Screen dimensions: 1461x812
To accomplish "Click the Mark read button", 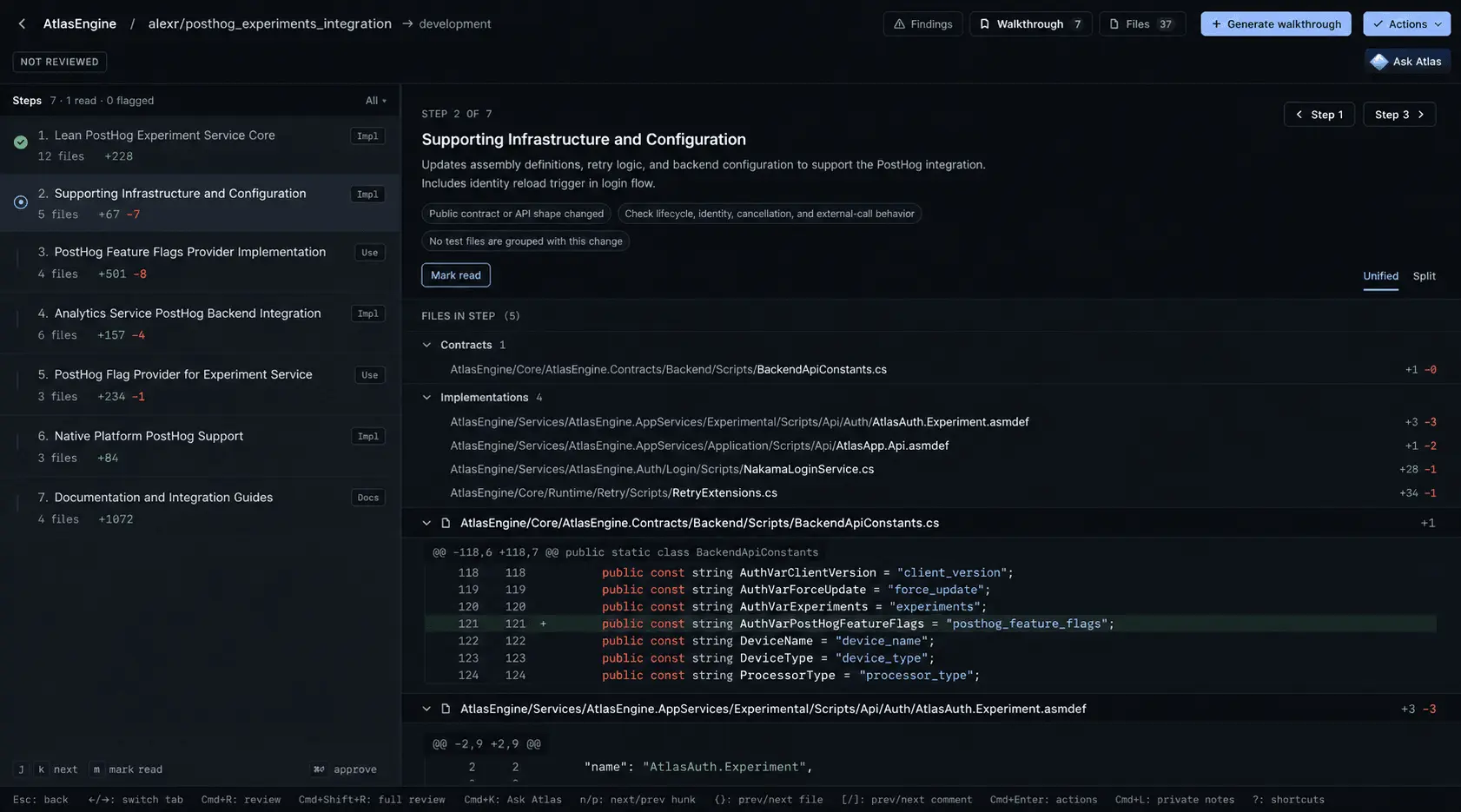I will (x=456, y=275).
